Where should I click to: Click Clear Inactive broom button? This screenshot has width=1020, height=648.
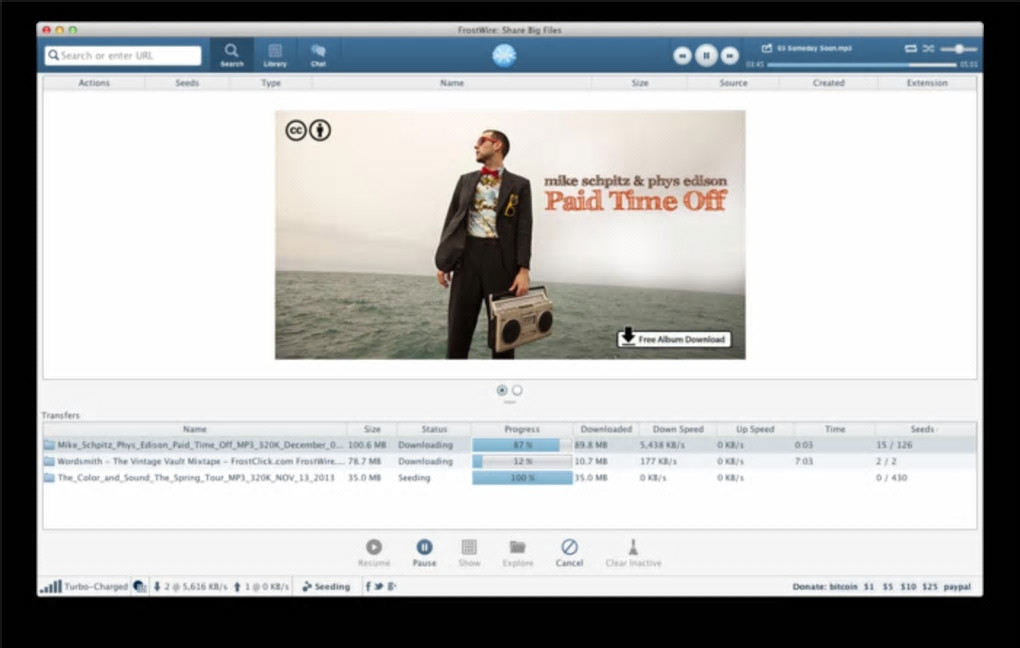point(633,553)
